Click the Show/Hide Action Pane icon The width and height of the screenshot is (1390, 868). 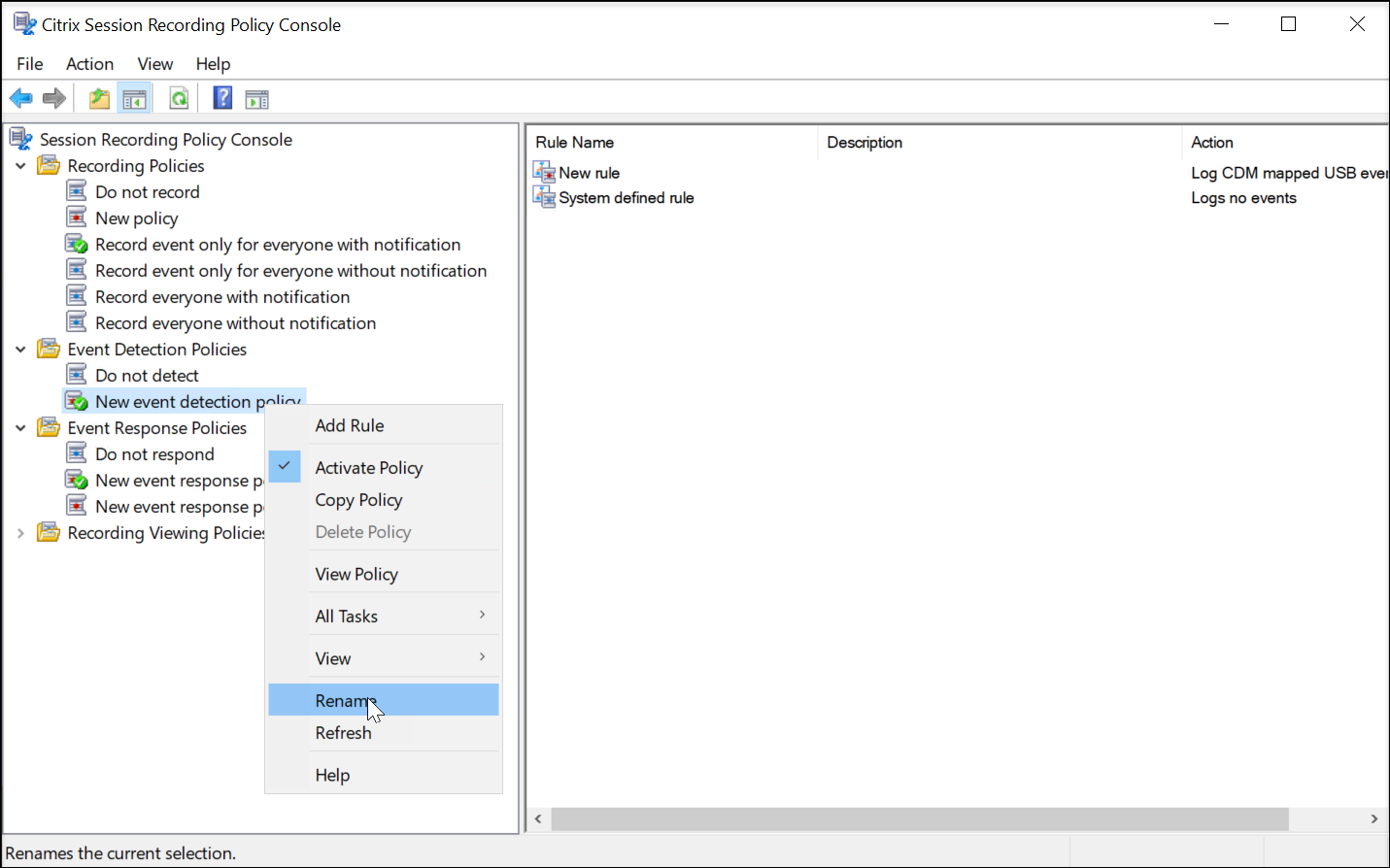coord(256,98)
